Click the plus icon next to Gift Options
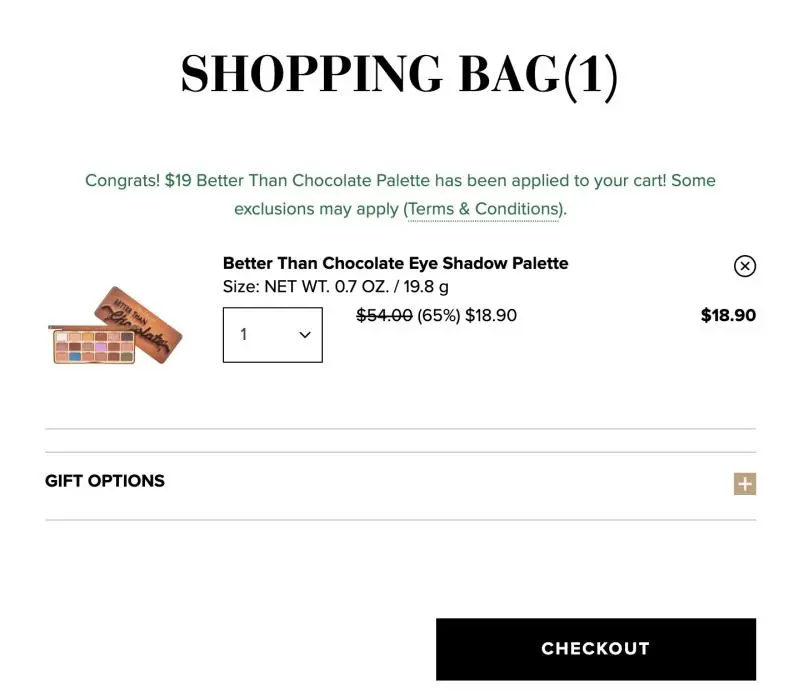Image resolution: width=809 pixels, height=700 pixels. pos(744,484)
